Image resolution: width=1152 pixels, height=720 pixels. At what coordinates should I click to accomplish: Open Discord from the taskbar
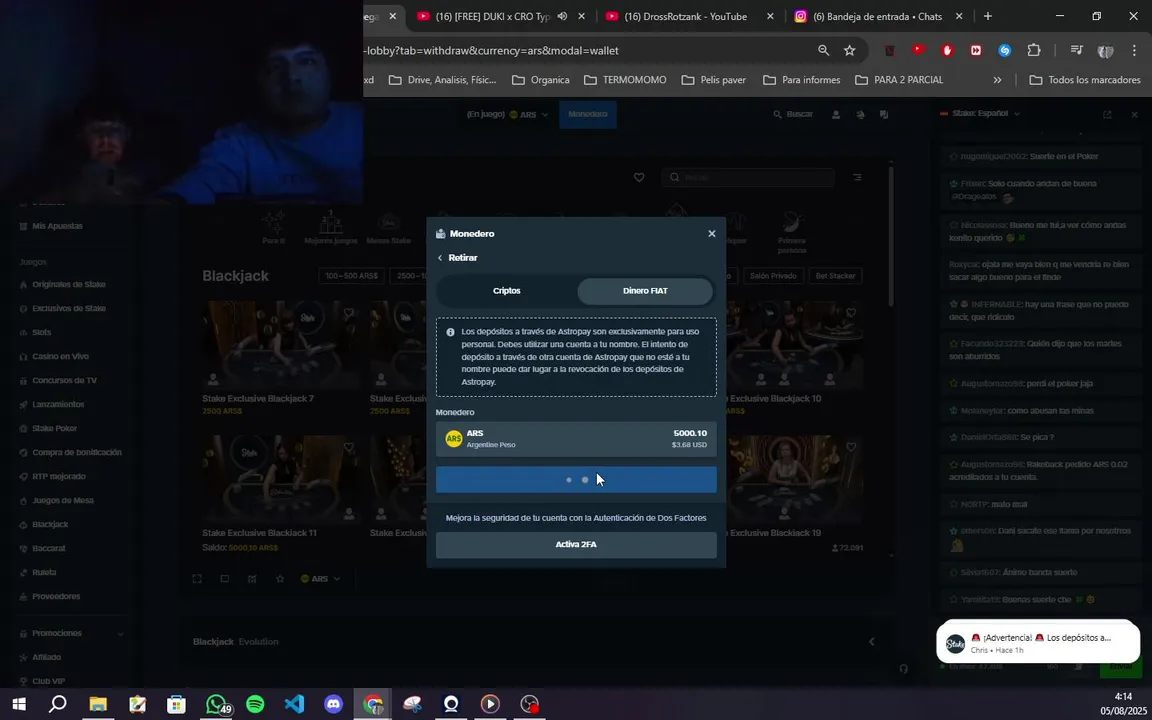click(334, 705)
